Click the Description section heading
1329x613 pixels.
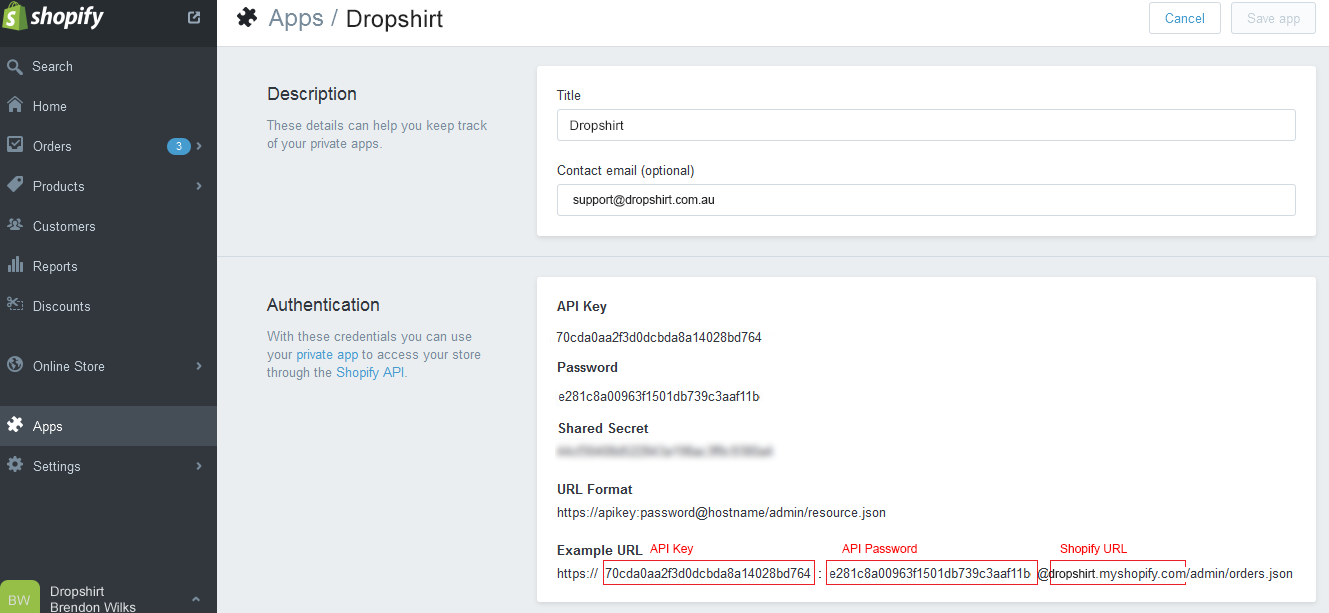(312, 94)
